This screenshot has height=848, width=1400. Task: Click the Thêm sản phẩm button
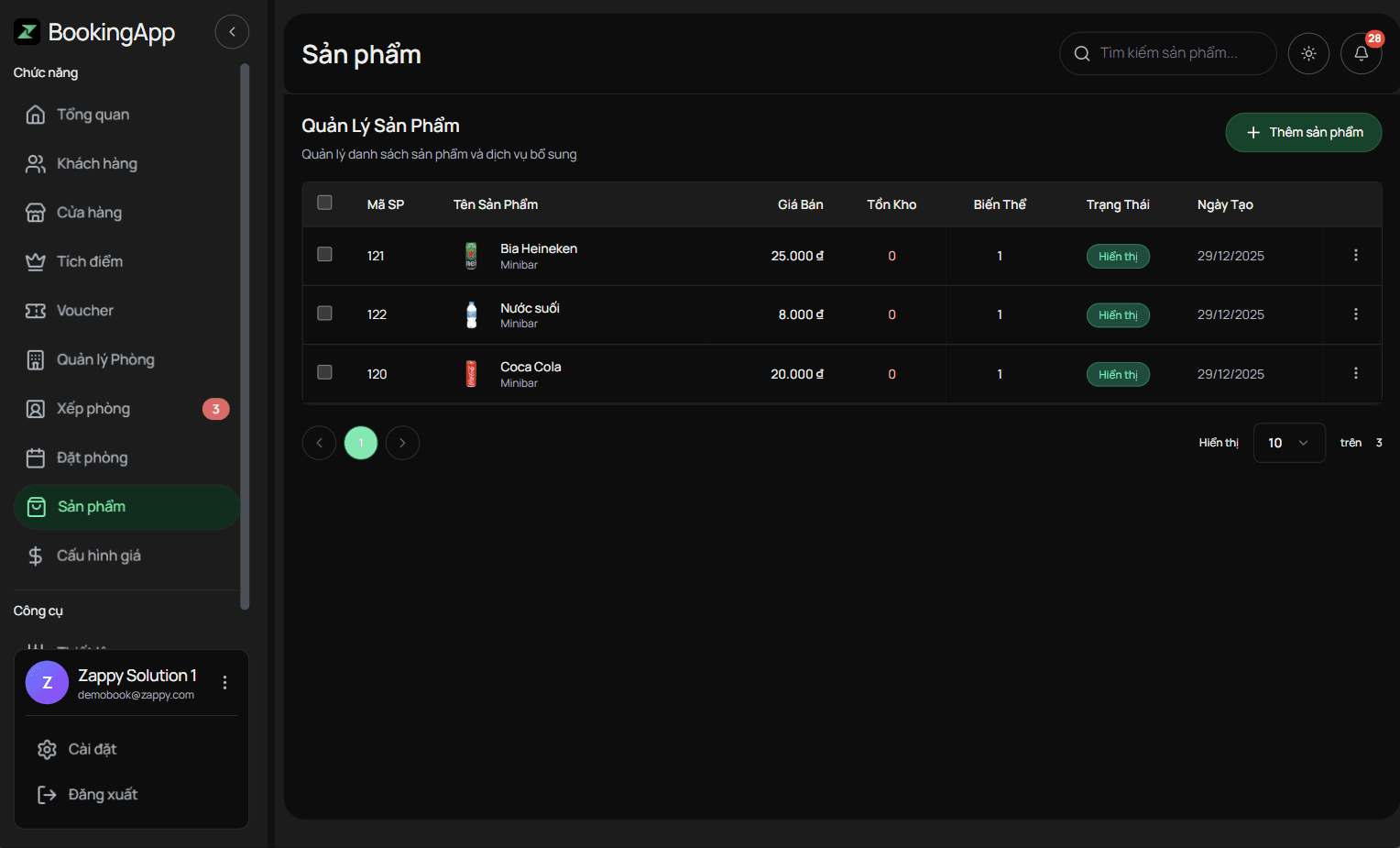pos(1303,133)
